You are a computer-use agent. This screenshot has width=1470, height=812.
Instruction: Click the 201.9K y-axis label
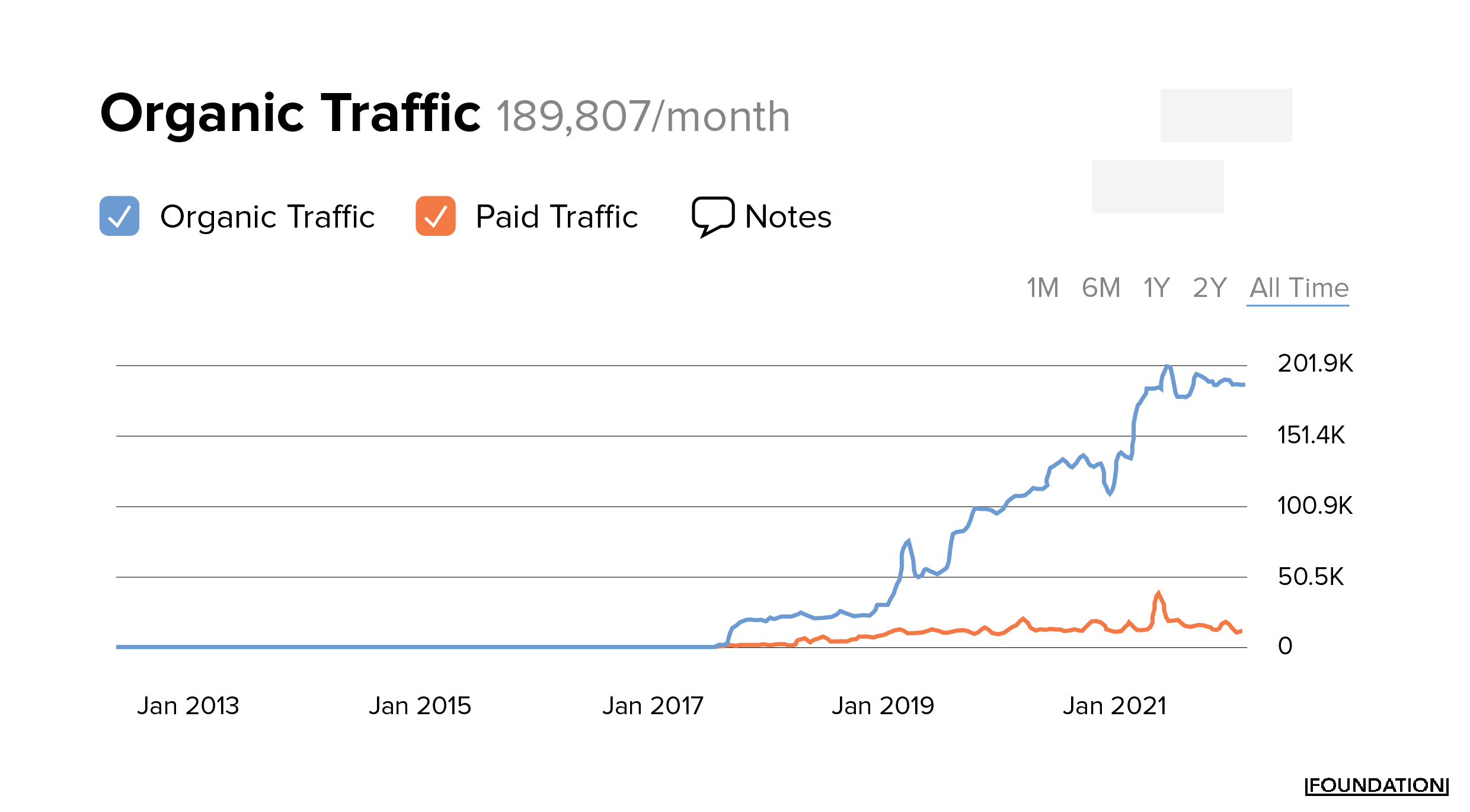point(1315,363)
